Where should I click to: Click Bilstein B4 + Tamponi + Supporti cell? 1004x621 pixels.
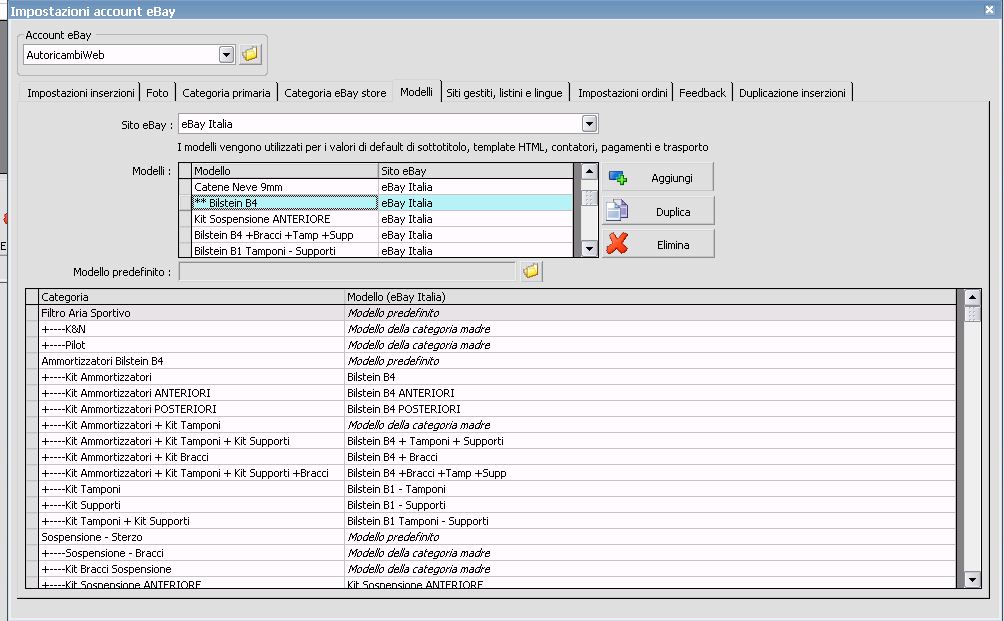[x=649, y=441]
